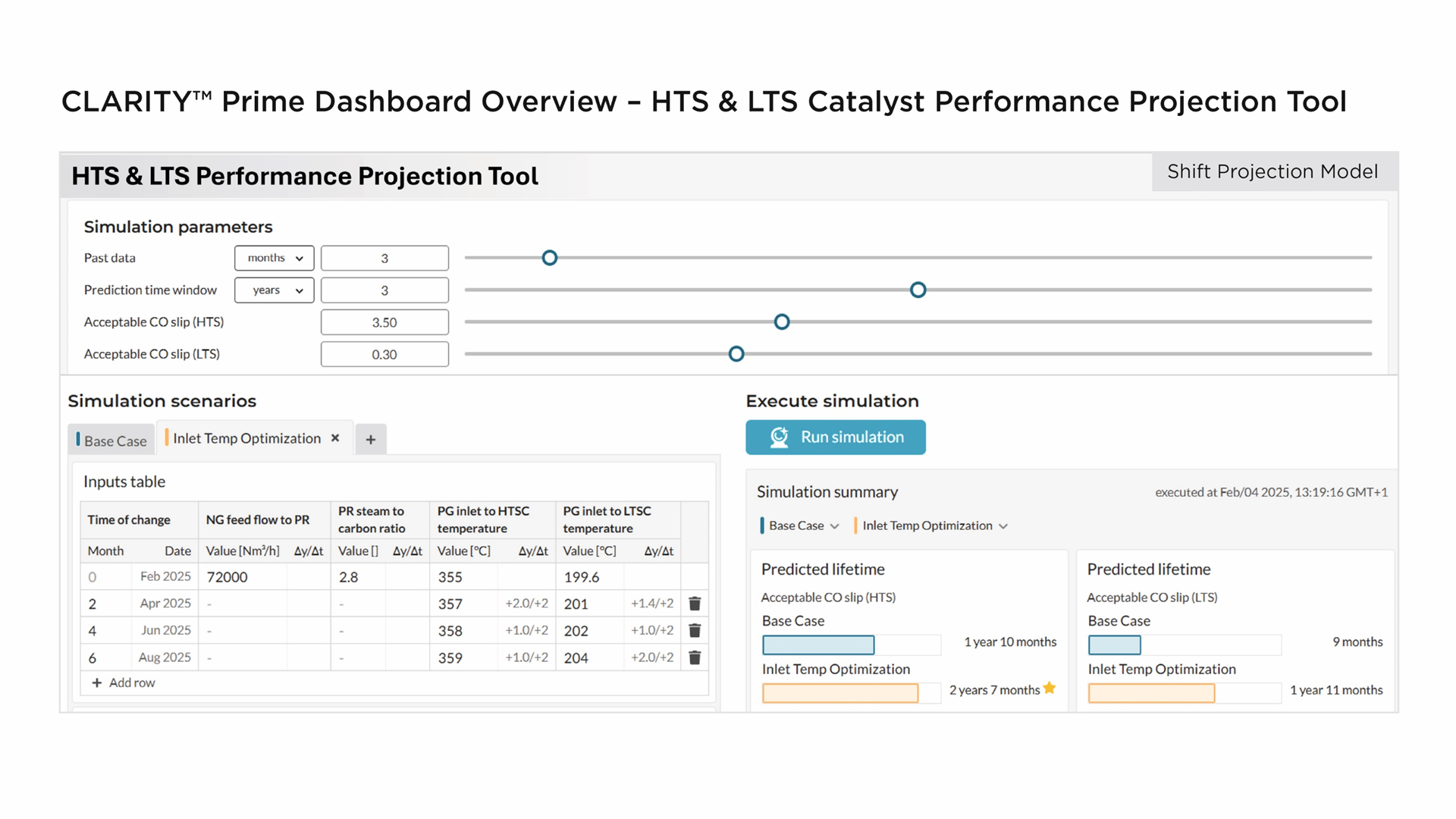Screen dimensions: 1456x819
Task: Click the Apr 2025 date cell
Action: pyautogui.click(x=165, y=604)
